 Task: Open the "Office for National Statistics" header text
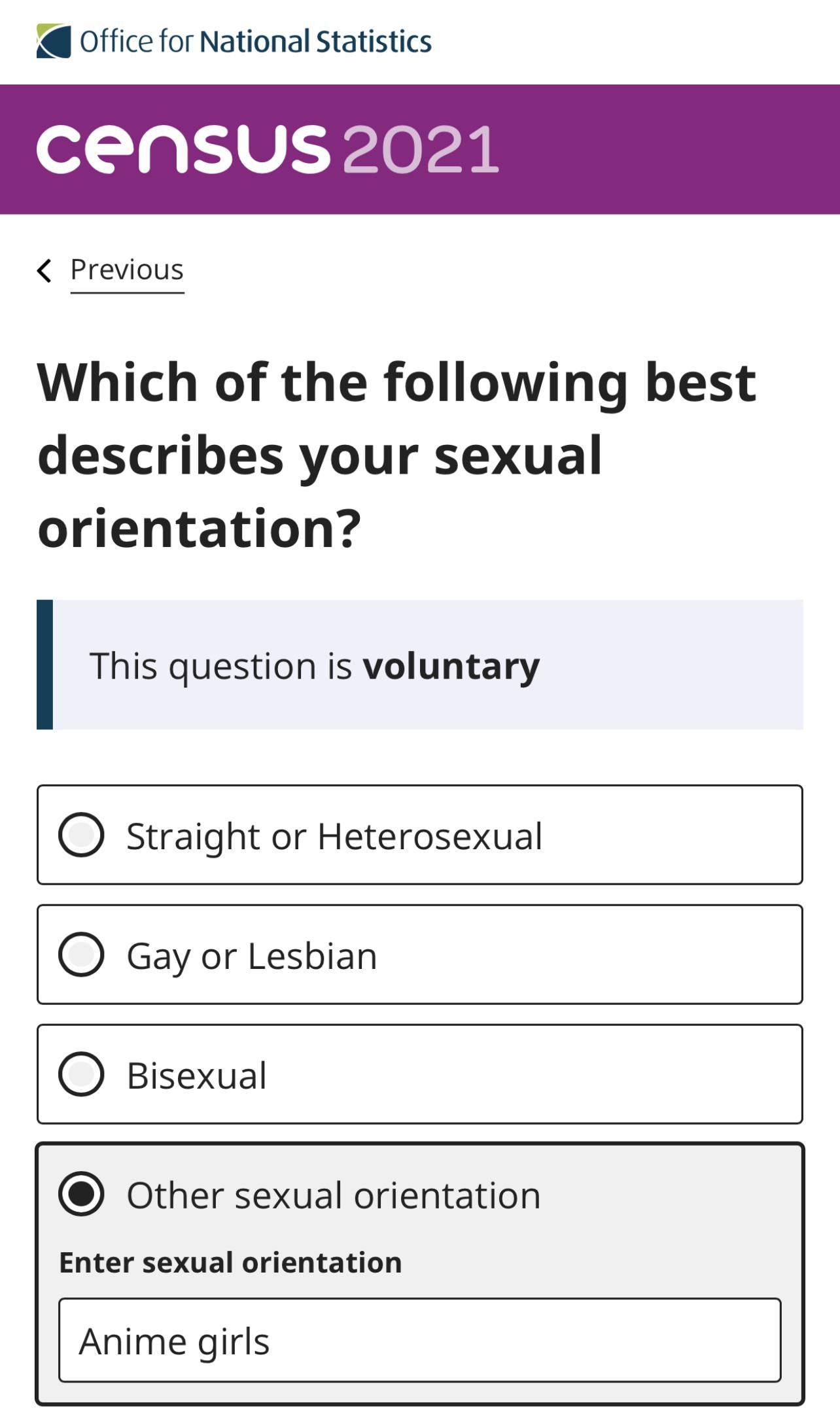click(x=255, y=41)
